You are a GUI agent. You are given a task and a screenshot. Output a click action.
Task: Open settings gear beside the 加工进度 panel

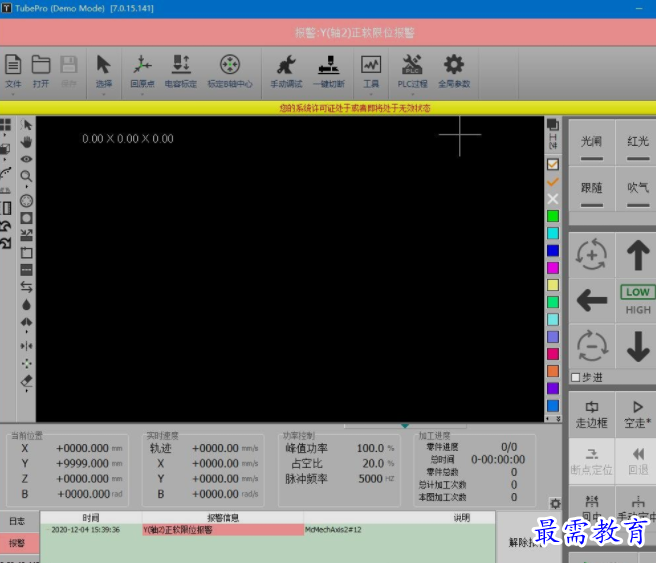pos(555,504)
